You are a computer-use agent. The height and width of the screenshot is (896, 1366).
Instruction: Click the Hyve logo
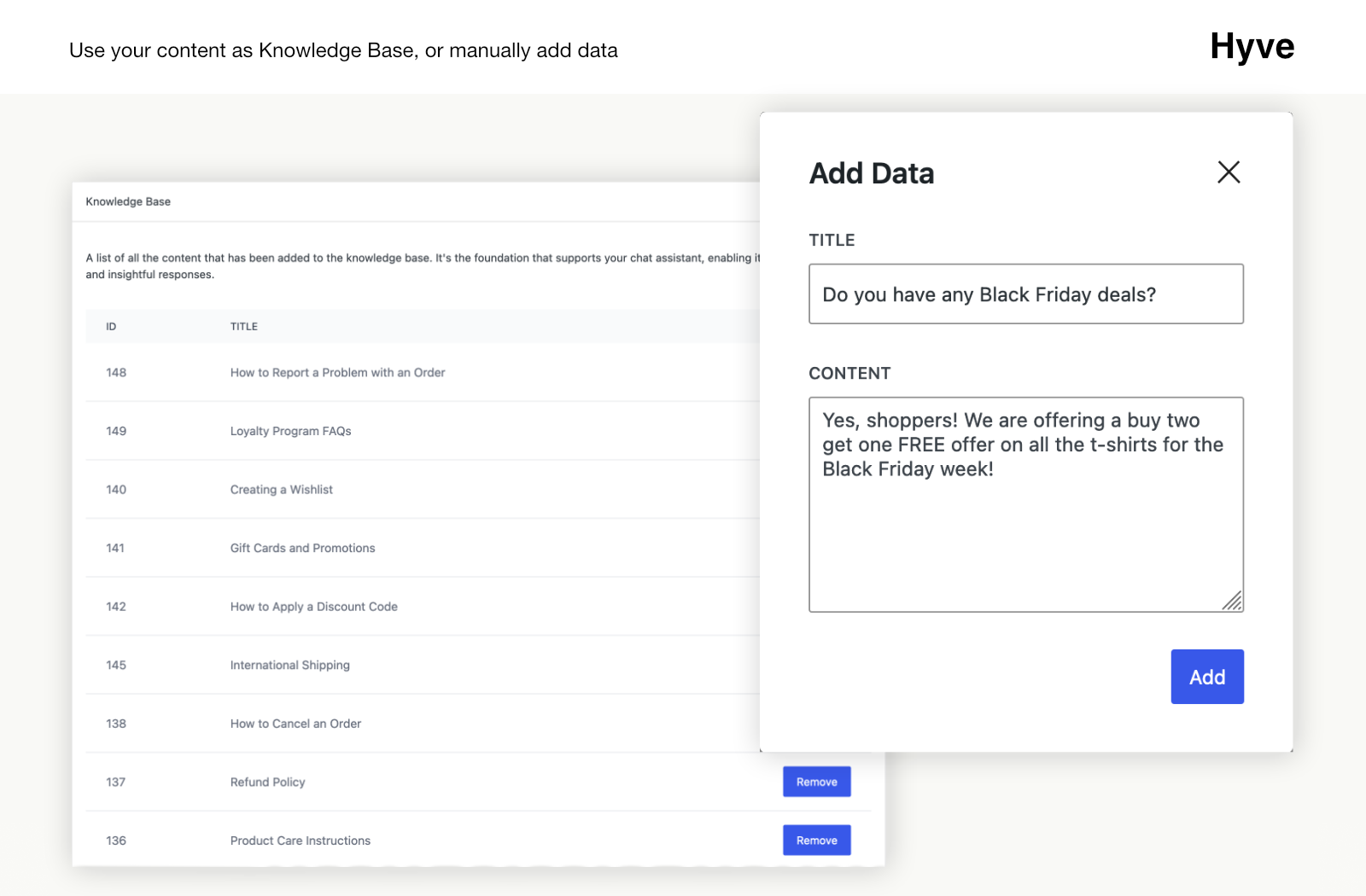pyautogui.click(x=1252, y=47)
